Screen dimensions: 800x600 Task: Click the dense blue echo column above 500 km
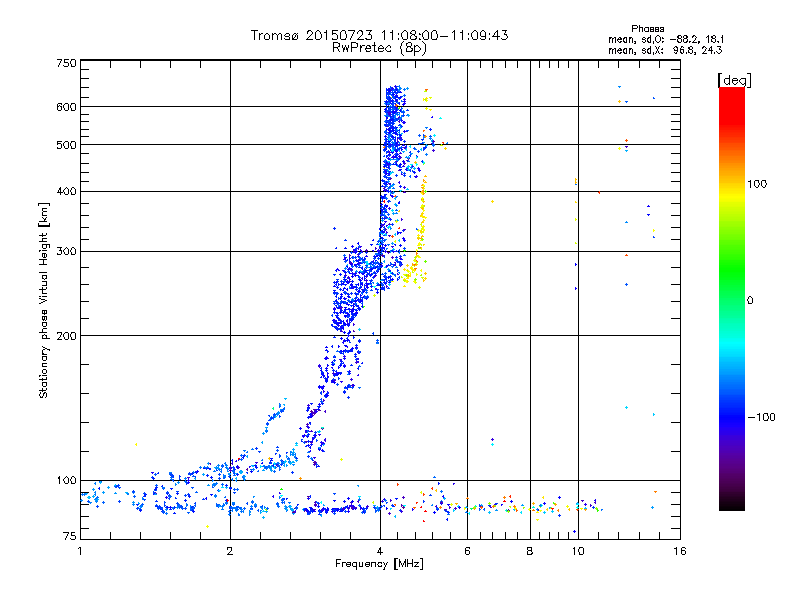click(393, 115)
